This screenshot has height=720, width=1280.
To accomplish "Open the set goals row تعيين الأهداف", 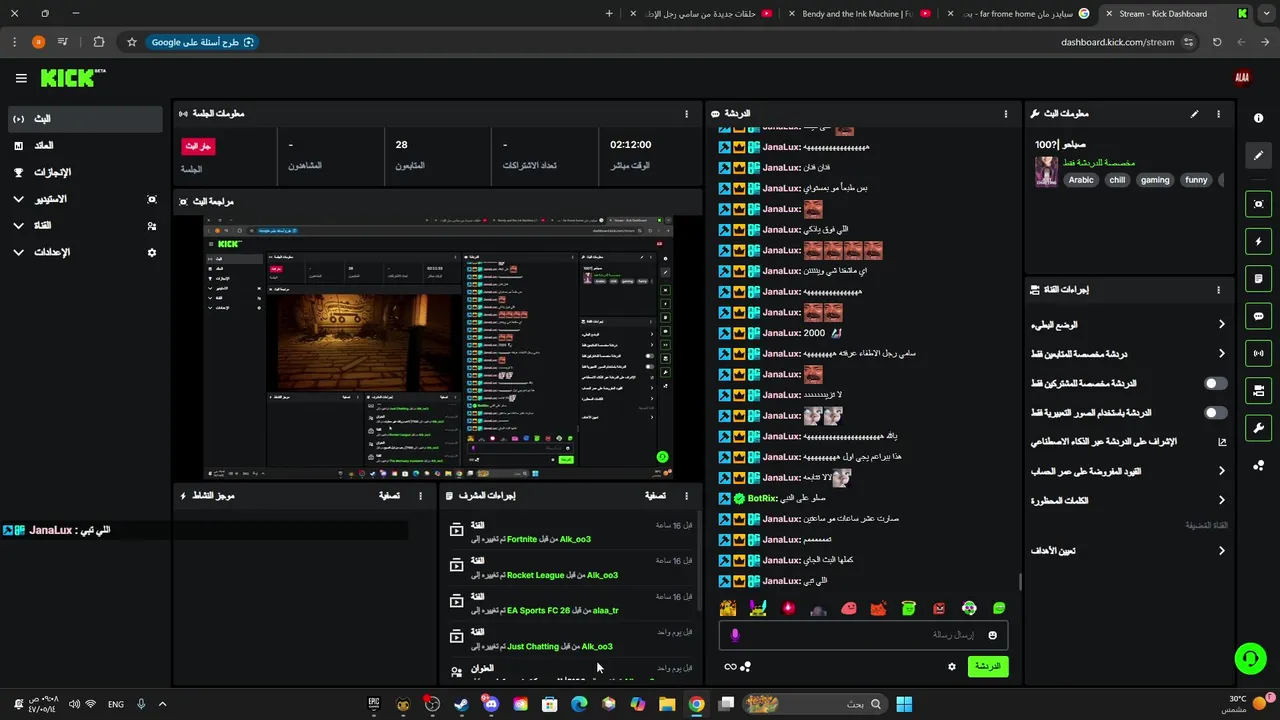I will click(1129, 550).
